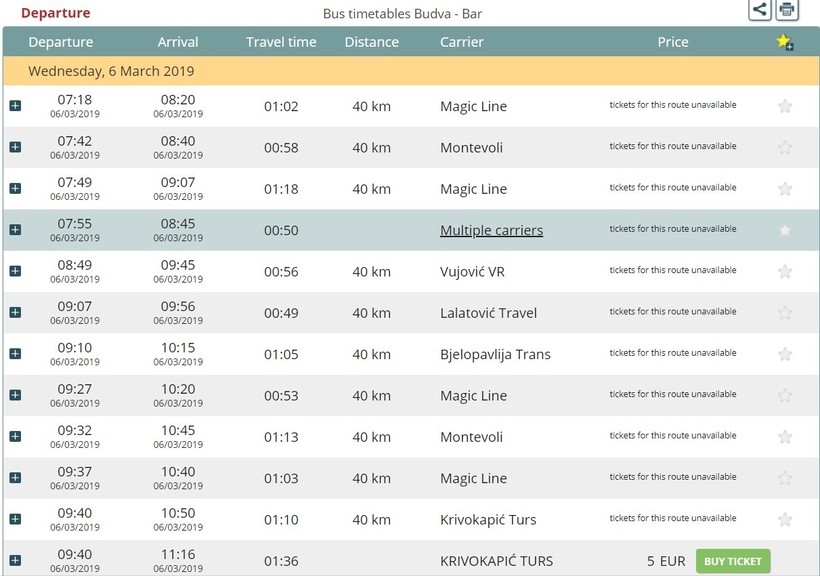This screenshot has height=576, width=820.
Task: Sort by the Departure column header
Action: (x=61, y=42)
